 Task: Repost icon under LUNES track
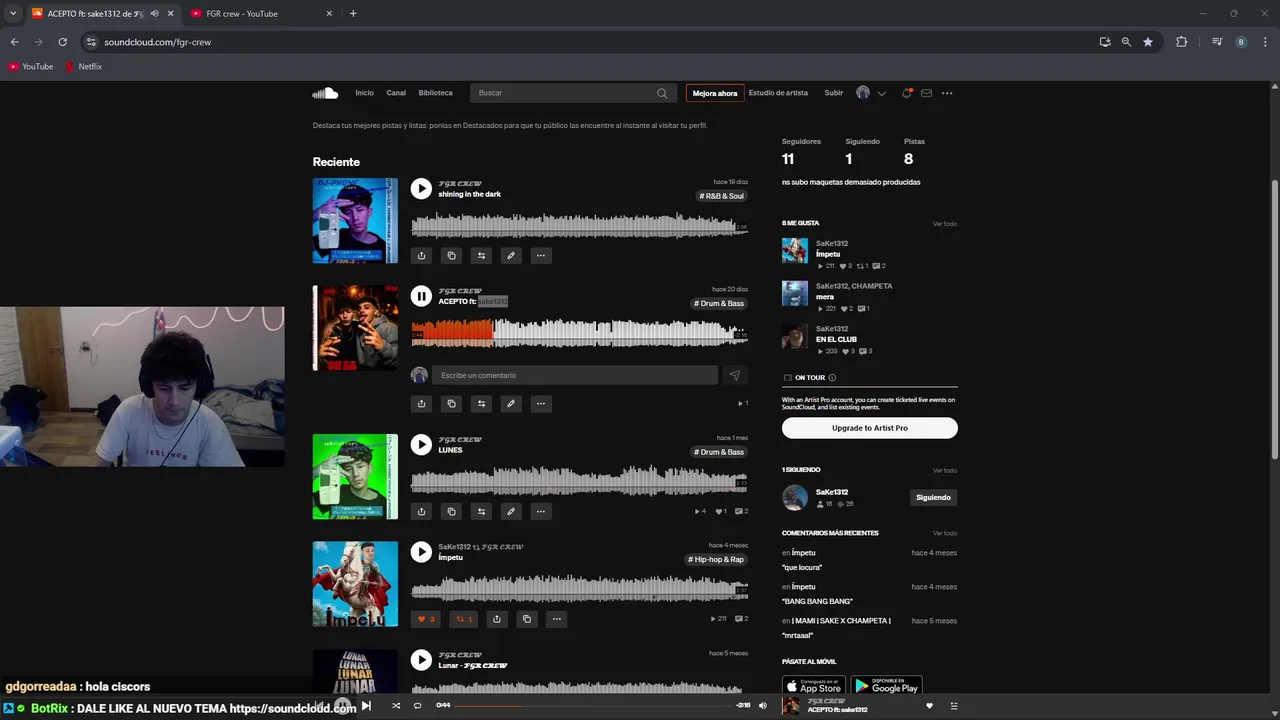(x=481, y=511)
